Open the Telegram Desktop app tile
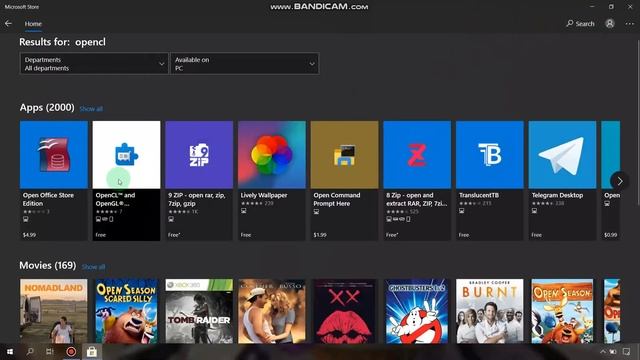The image size is (640, 360). coord(562,180)
